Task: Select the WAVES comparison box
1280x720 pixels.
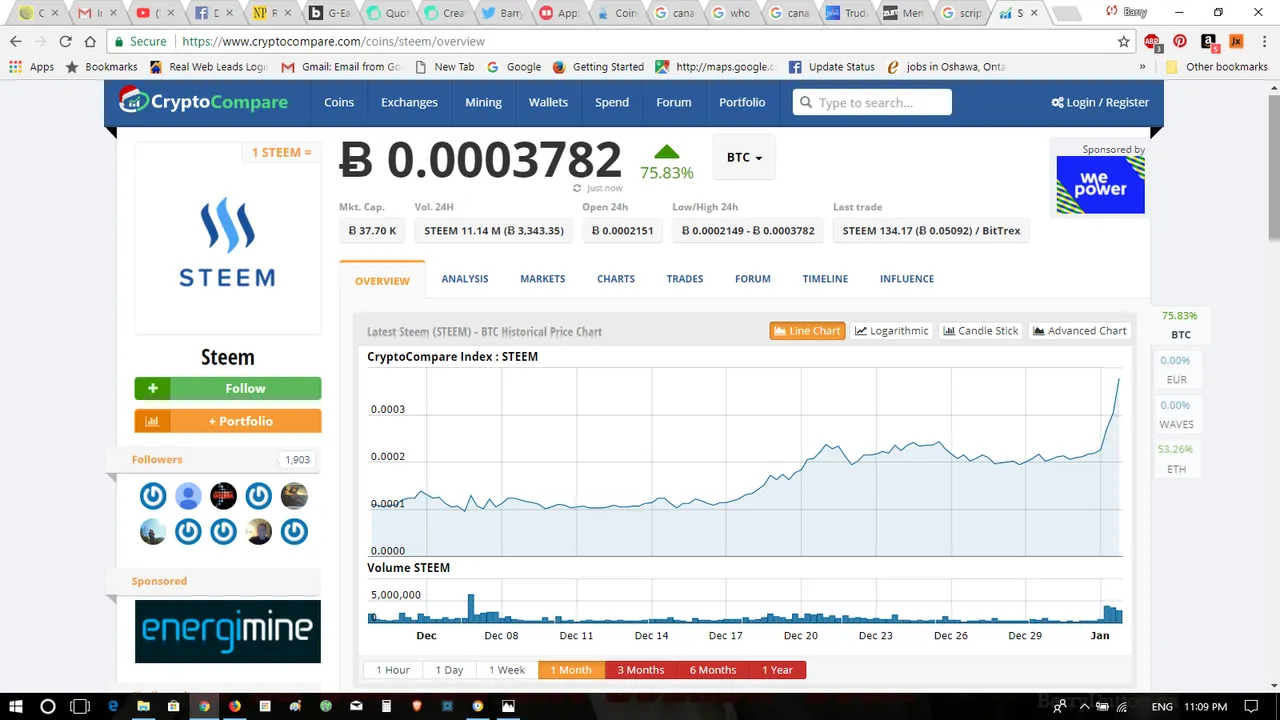Action: [1176, 415]
